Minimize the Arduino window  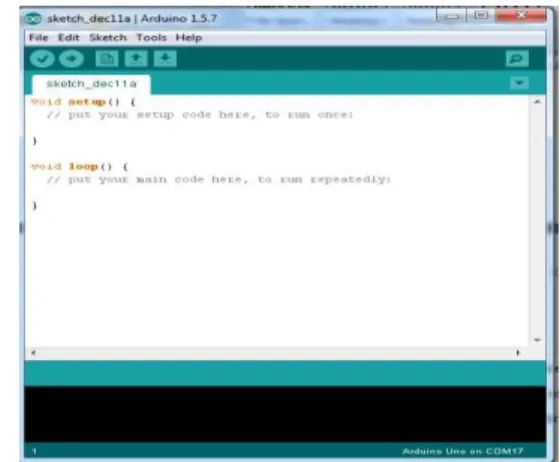451,16
